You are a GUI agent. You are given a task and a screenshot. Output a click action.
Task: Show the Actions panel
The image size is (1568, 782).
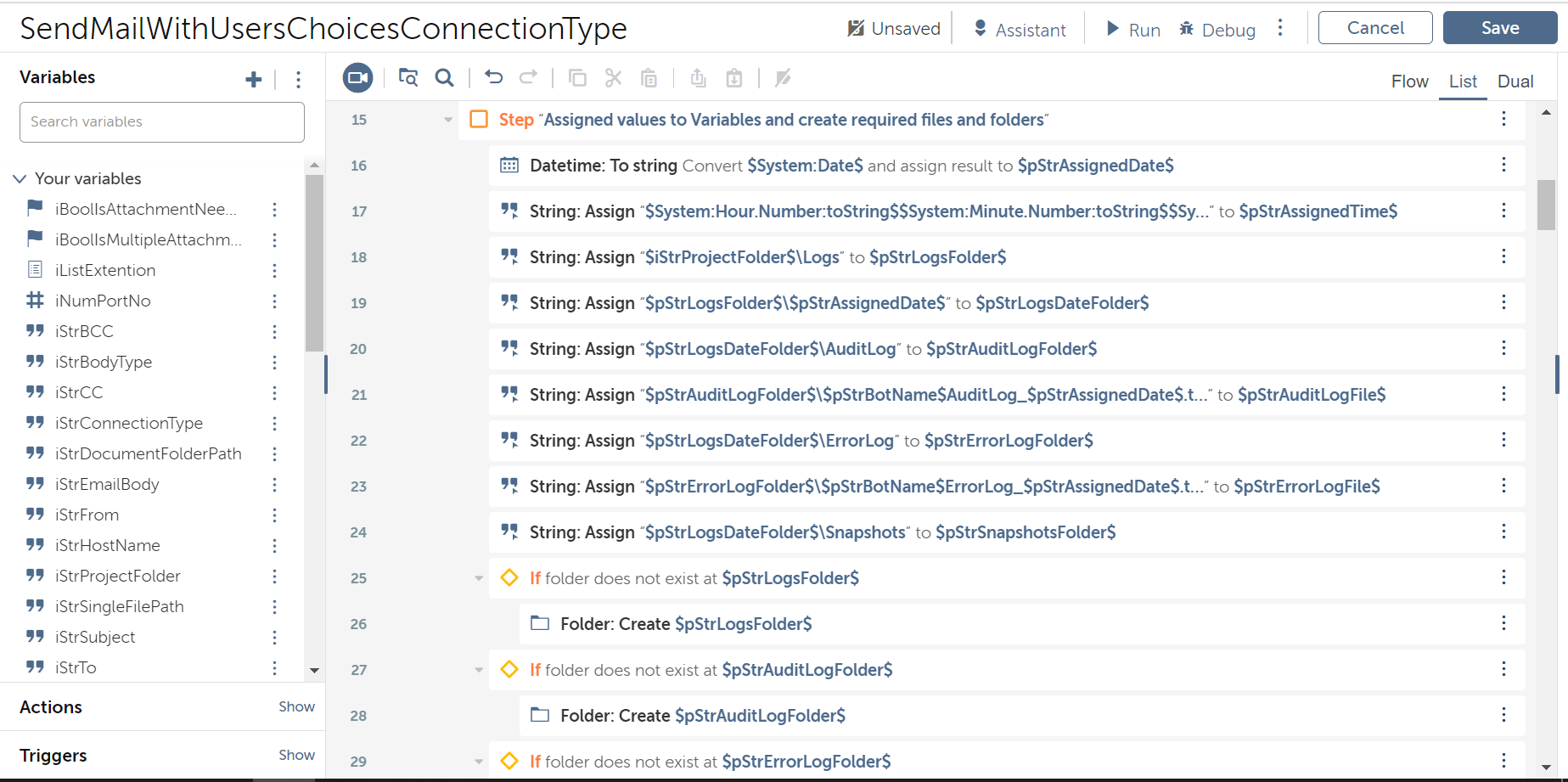[x=296, y=706]
